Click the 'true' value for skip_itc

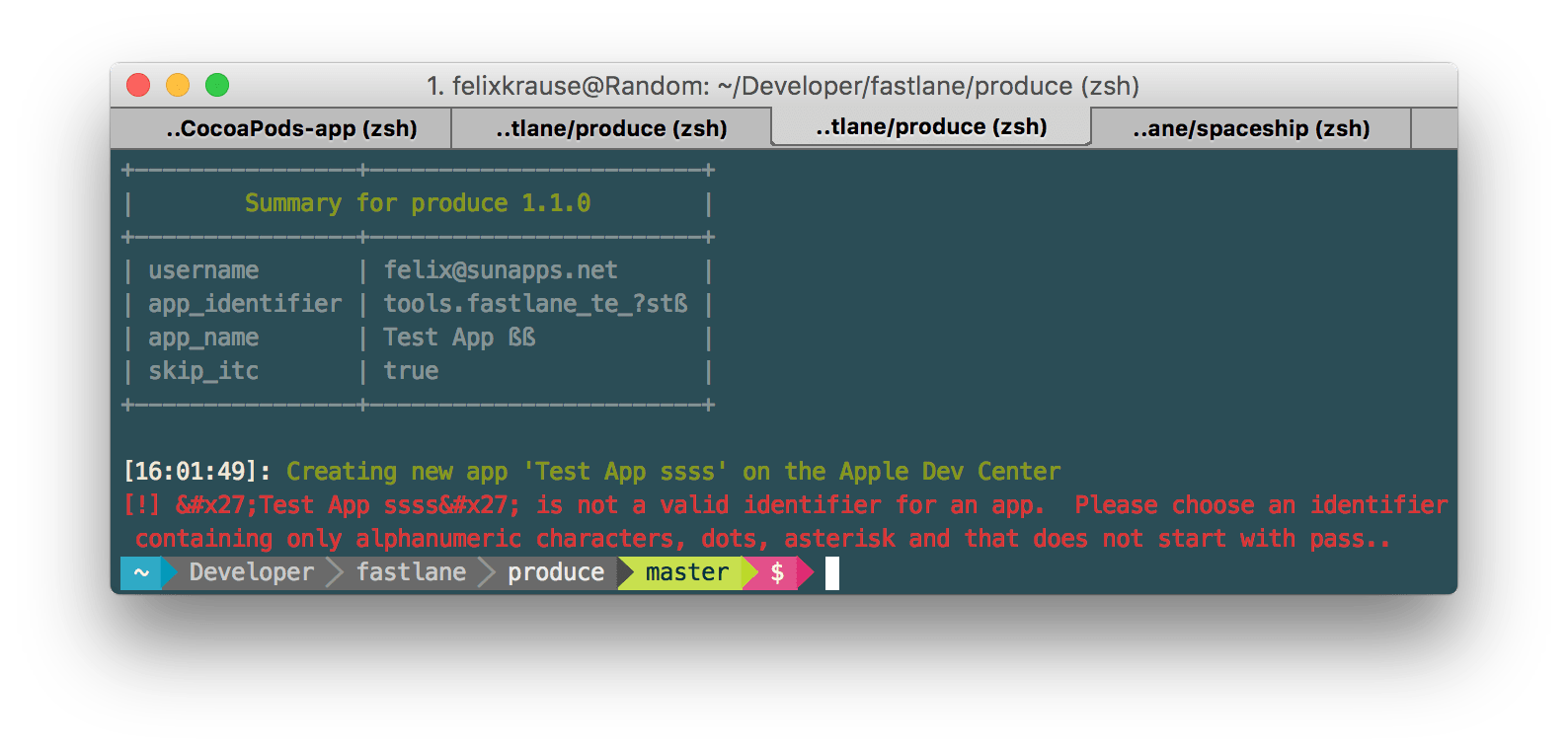point(411,371)
